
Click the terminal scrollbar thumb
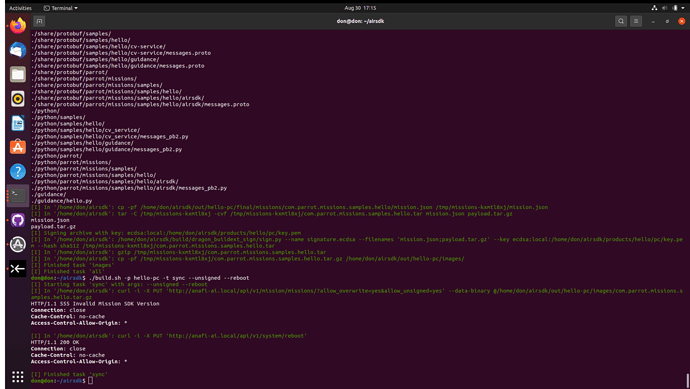[x=687, y=381]
